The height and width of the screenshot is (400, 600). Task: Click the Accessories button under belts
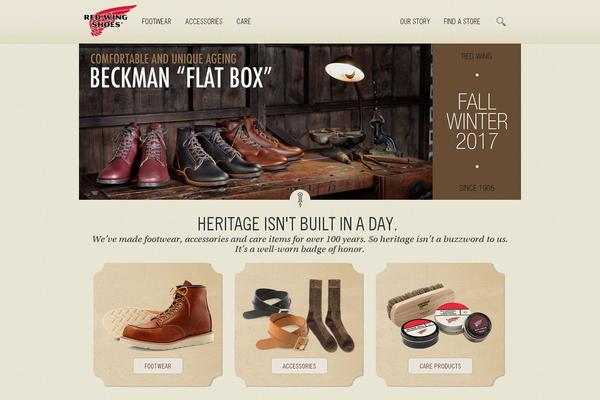click(299, 366)
